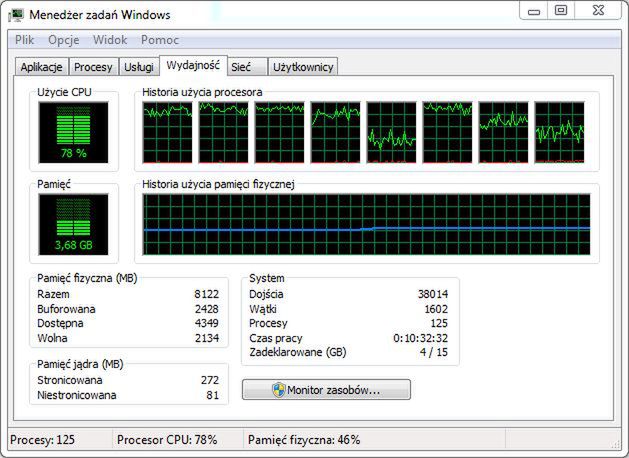Click status bar text Pamięć fizyczna: 46%

click(x=304, y=440)
